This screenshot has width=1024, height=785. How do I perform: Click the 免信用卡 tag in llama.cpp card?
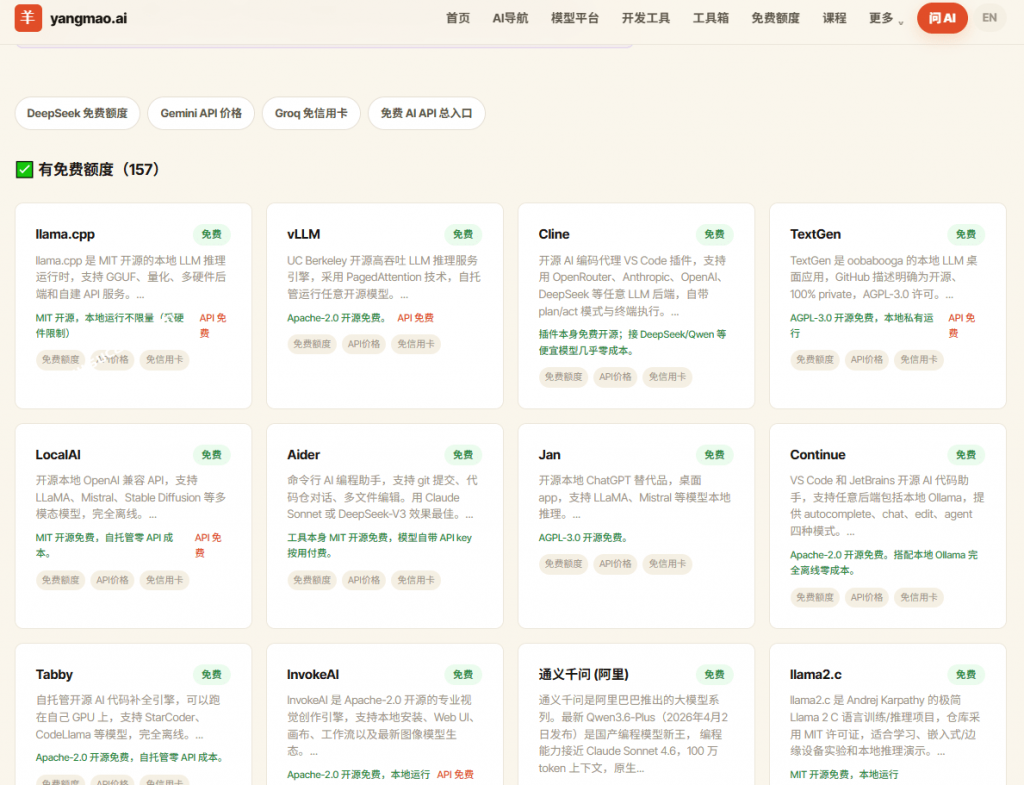165,360
